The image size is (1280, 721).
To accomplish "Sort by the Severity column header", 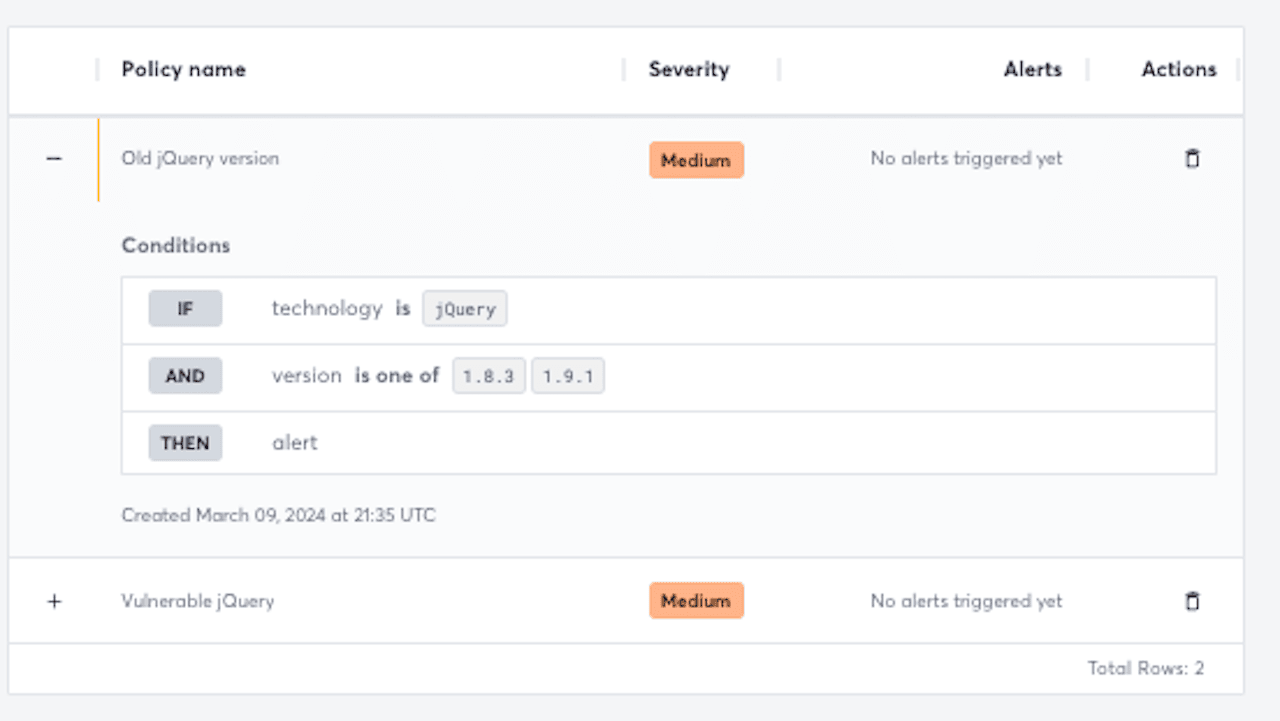I will [x=688, y=69].
